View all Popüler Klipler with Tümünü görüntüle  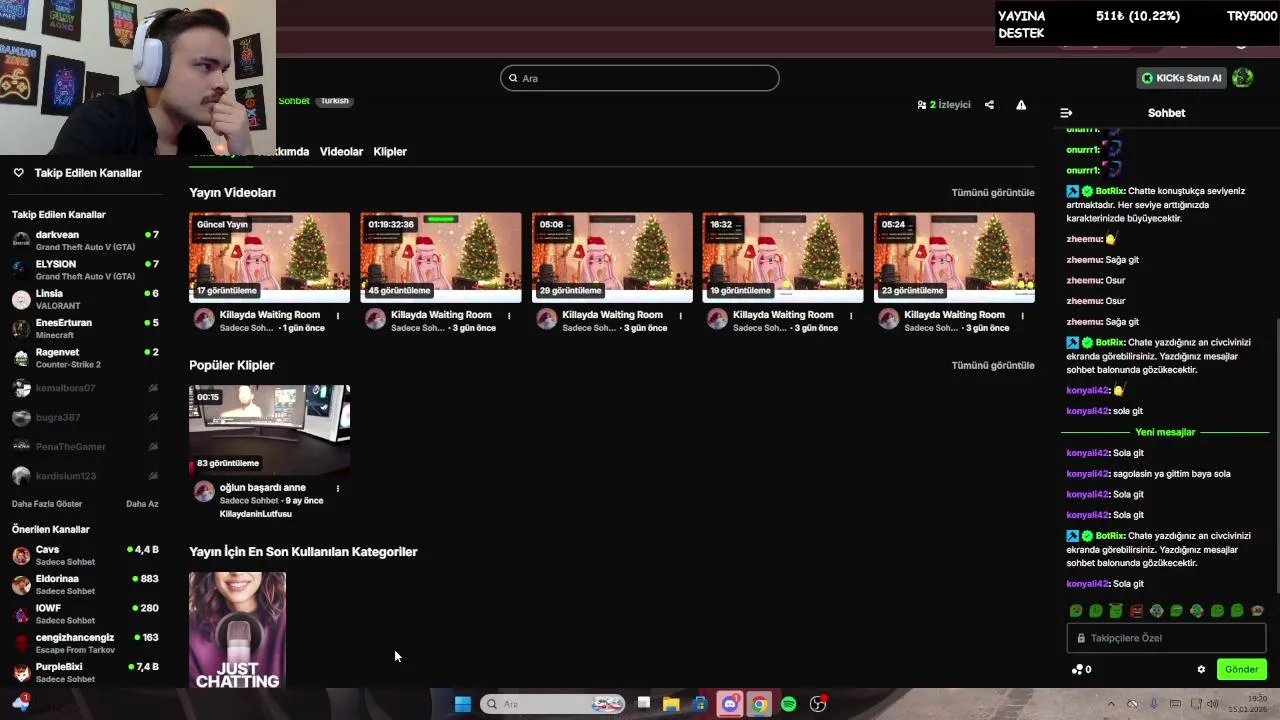pos(993,365)
